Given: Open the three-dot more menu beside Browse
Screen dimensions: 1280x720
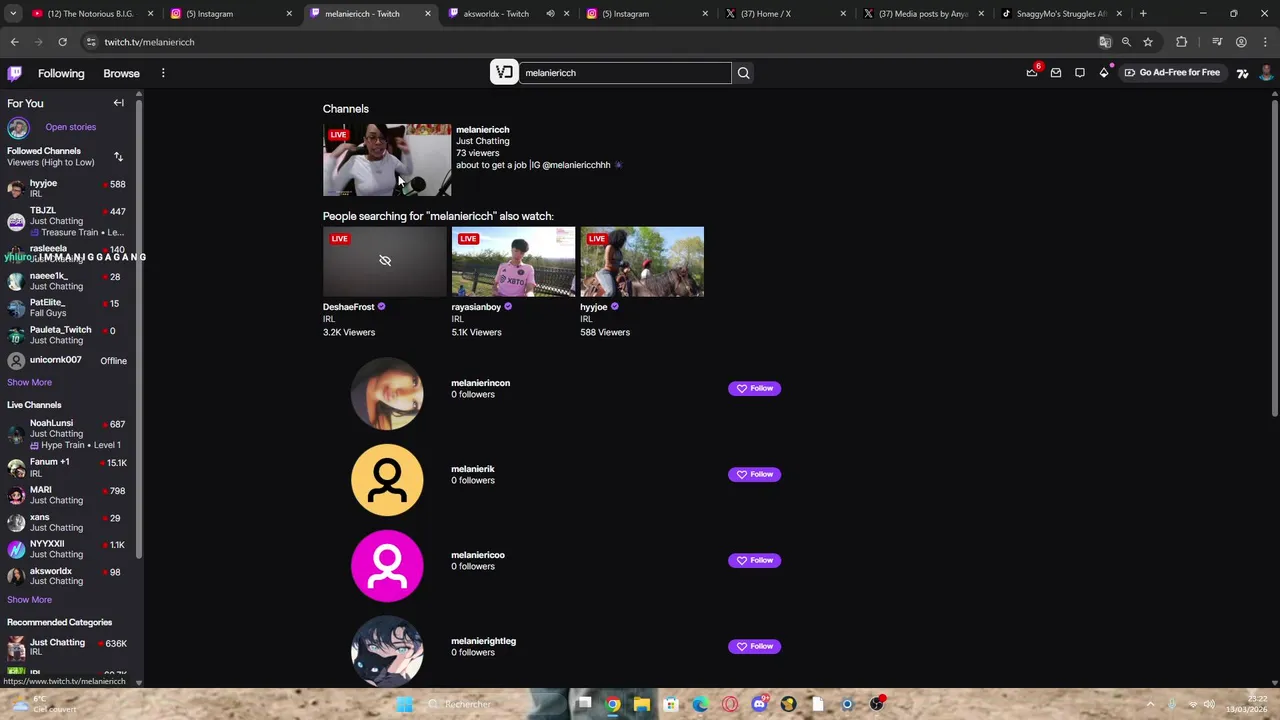Looking at the screenshot, I should click(x=163, y=73).
